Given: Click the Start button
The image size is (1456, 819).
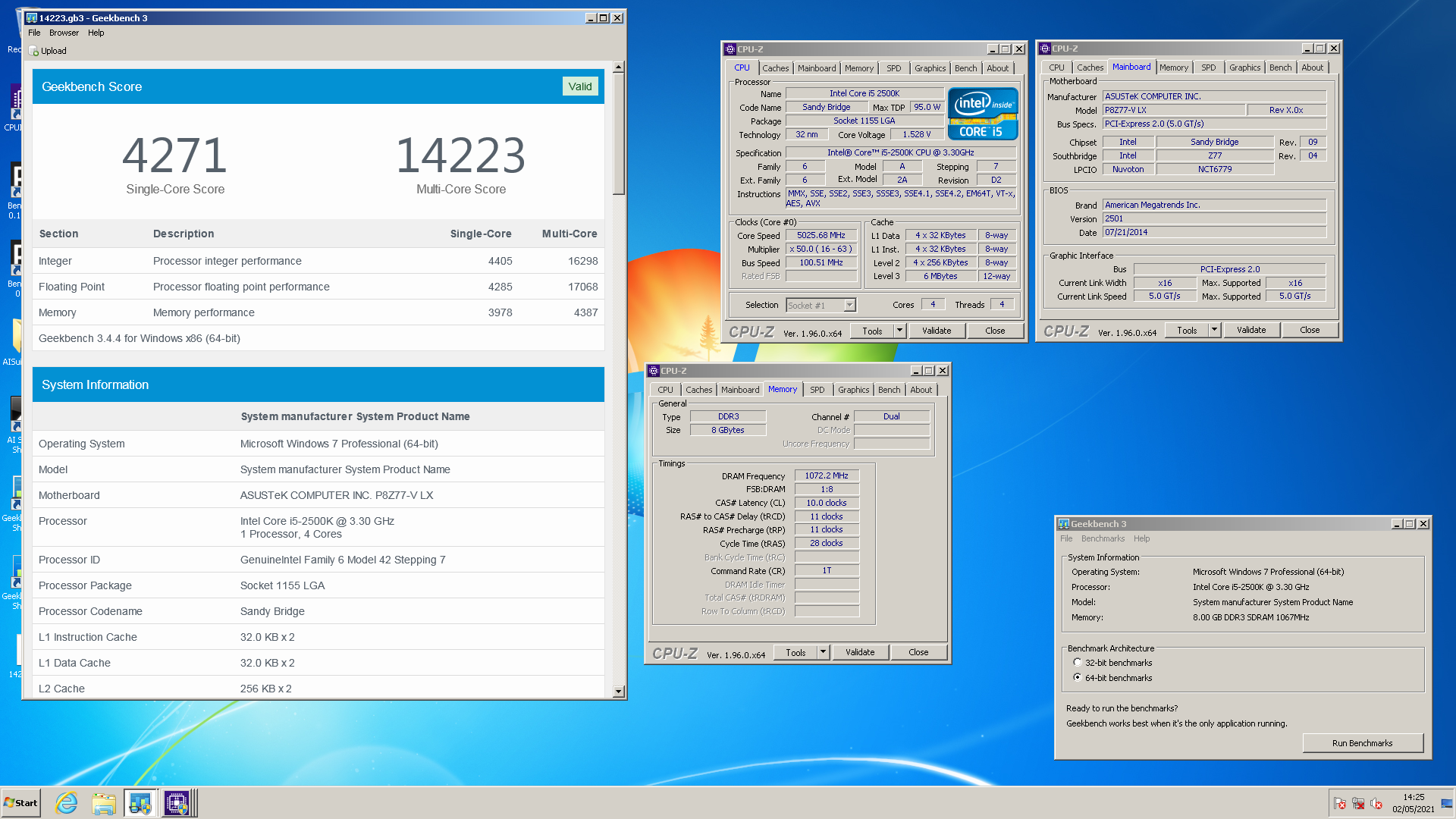Looking at the screenshot, I should pos(20,803).
